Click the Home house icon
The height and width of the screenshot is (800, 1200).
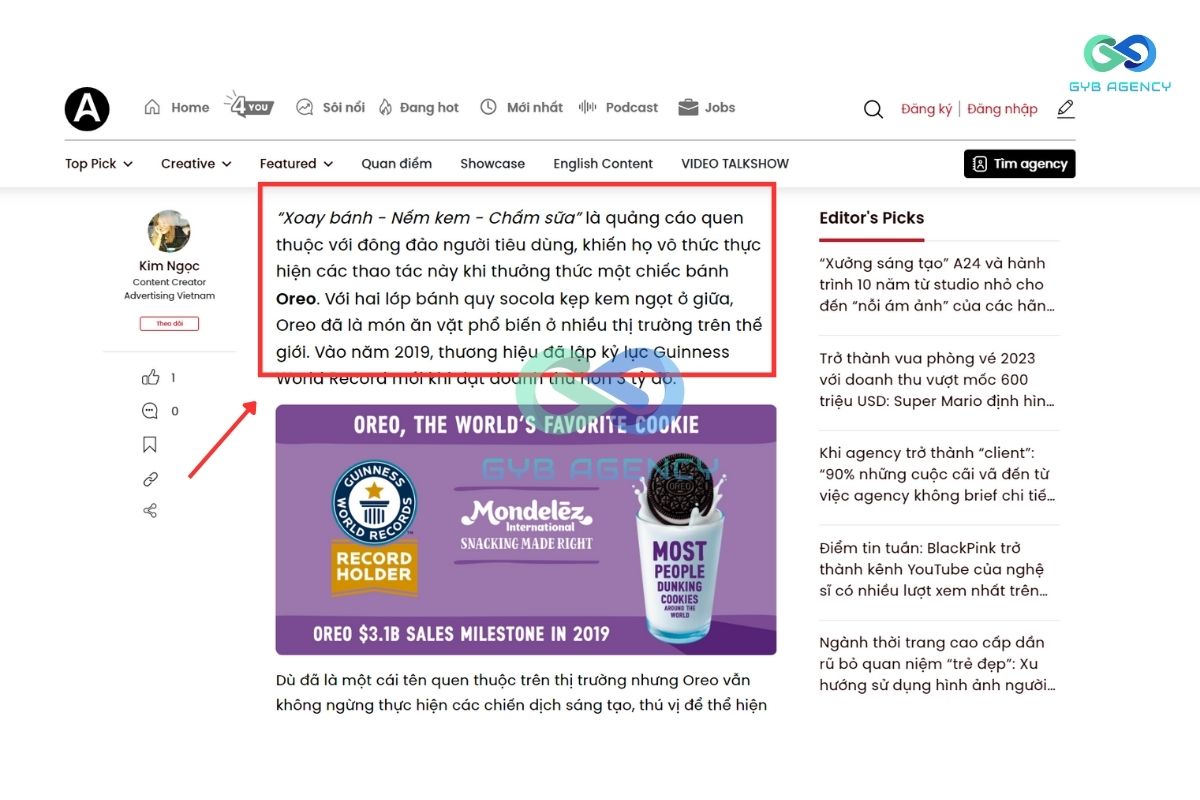click(x=152, y=107)
